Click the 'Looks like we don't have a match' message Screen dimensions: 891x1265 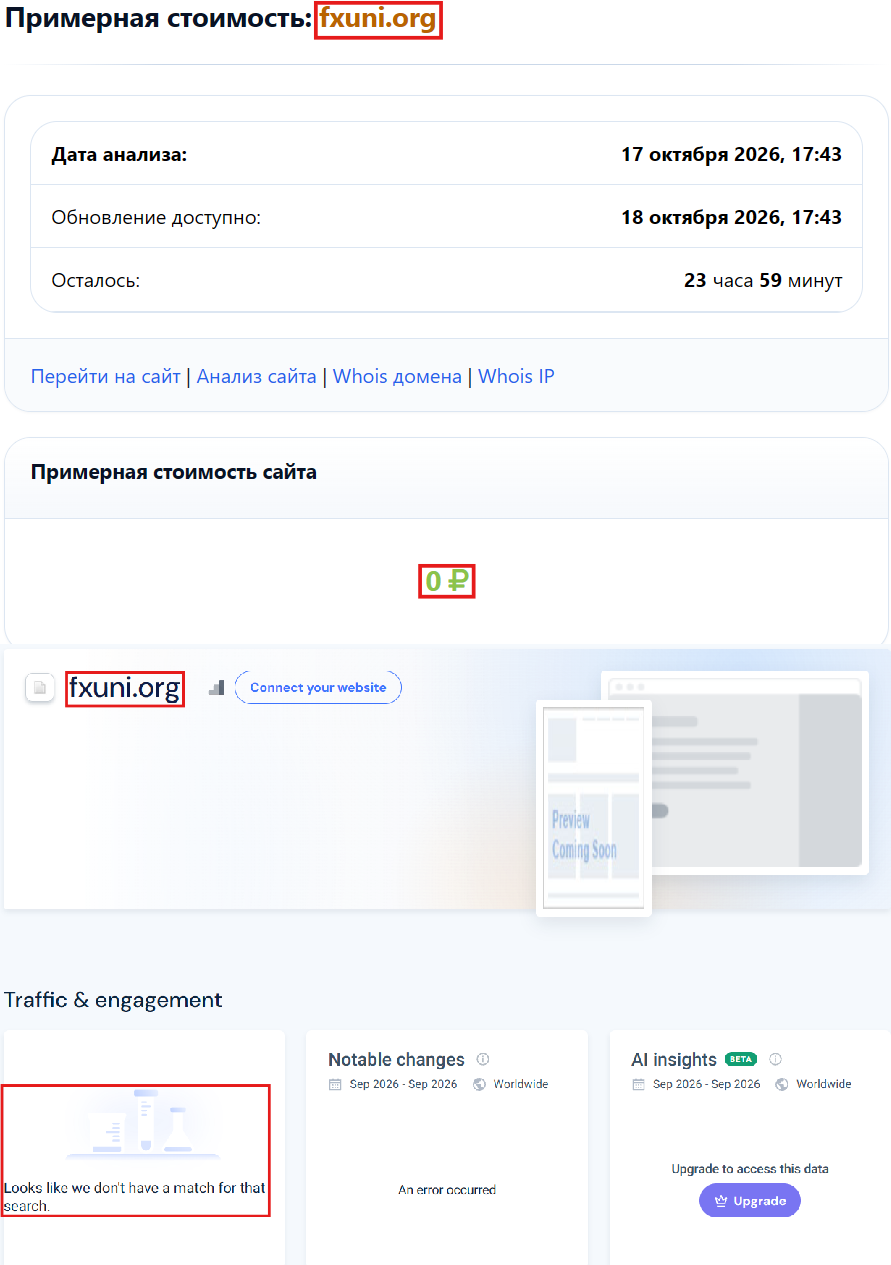click(135, 1197)
